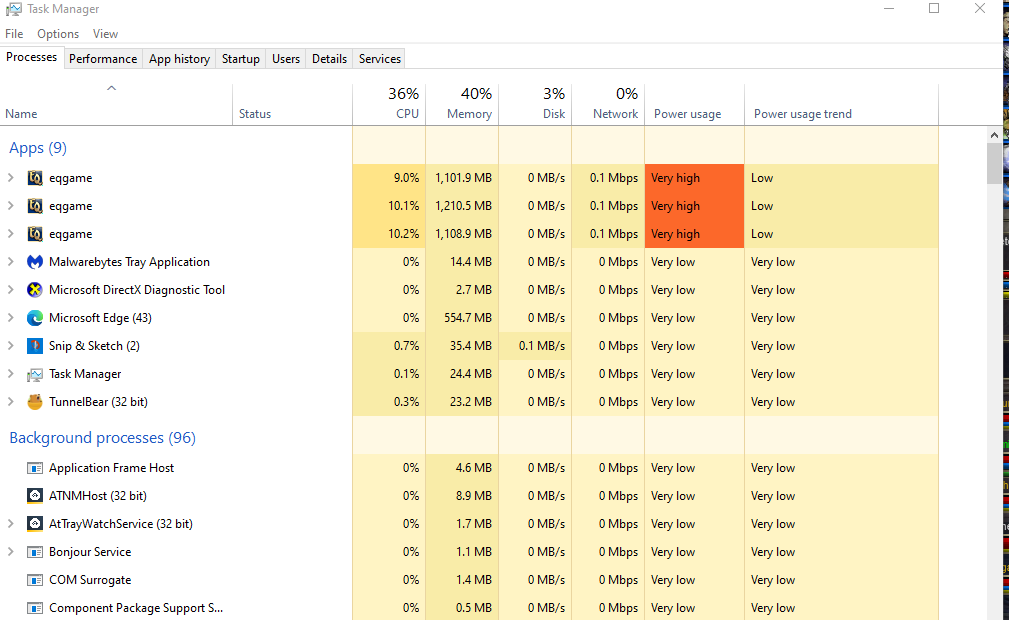
Task: Select the Apps (9) group heading
Action: [x=38, y=148]
